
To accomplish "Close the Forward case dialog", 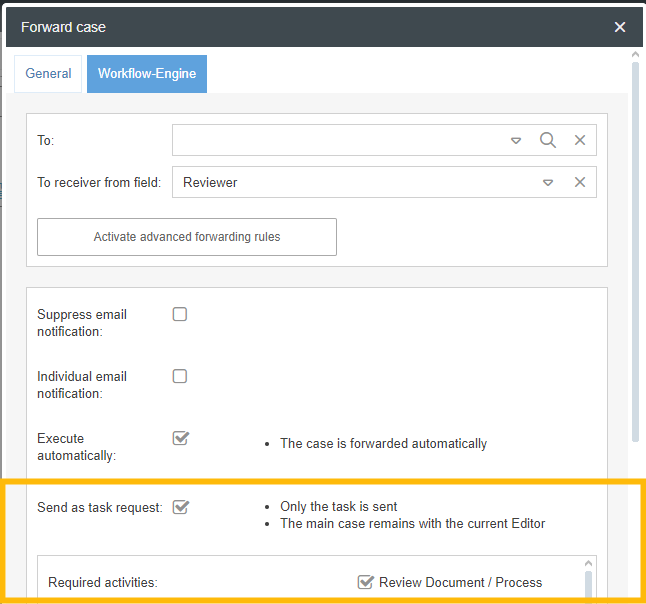I will tap(620, 27).
